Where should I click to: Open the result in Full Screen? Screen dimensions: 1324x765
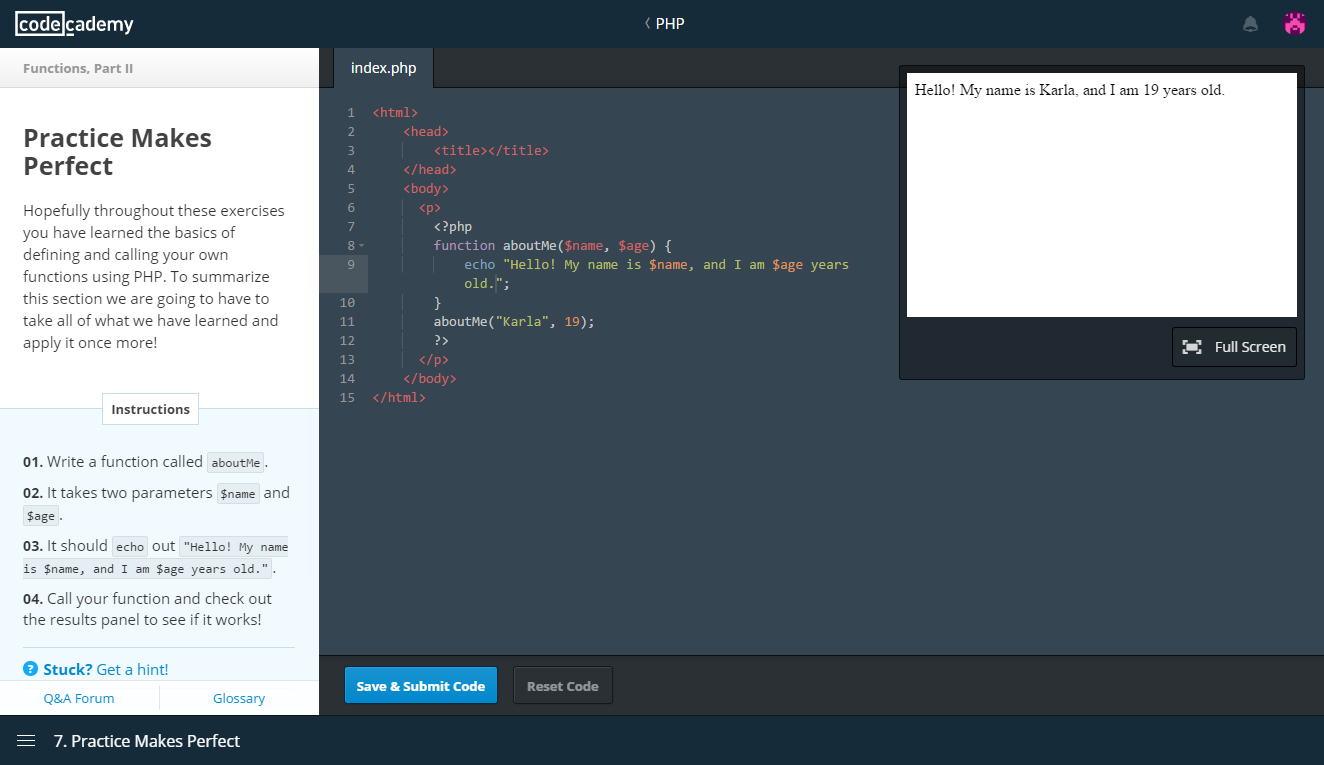pos(1235,347)
